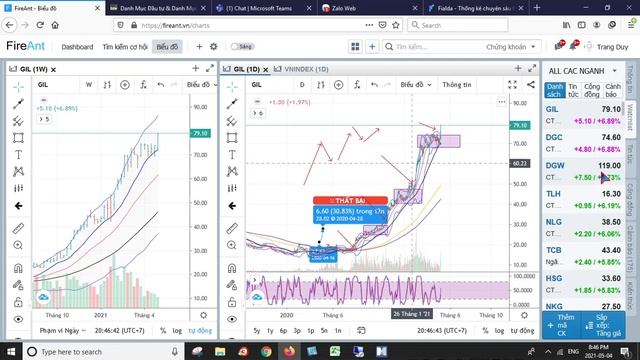
Task: Open W interval selector in left chart
Action: (x=89, y=84)
